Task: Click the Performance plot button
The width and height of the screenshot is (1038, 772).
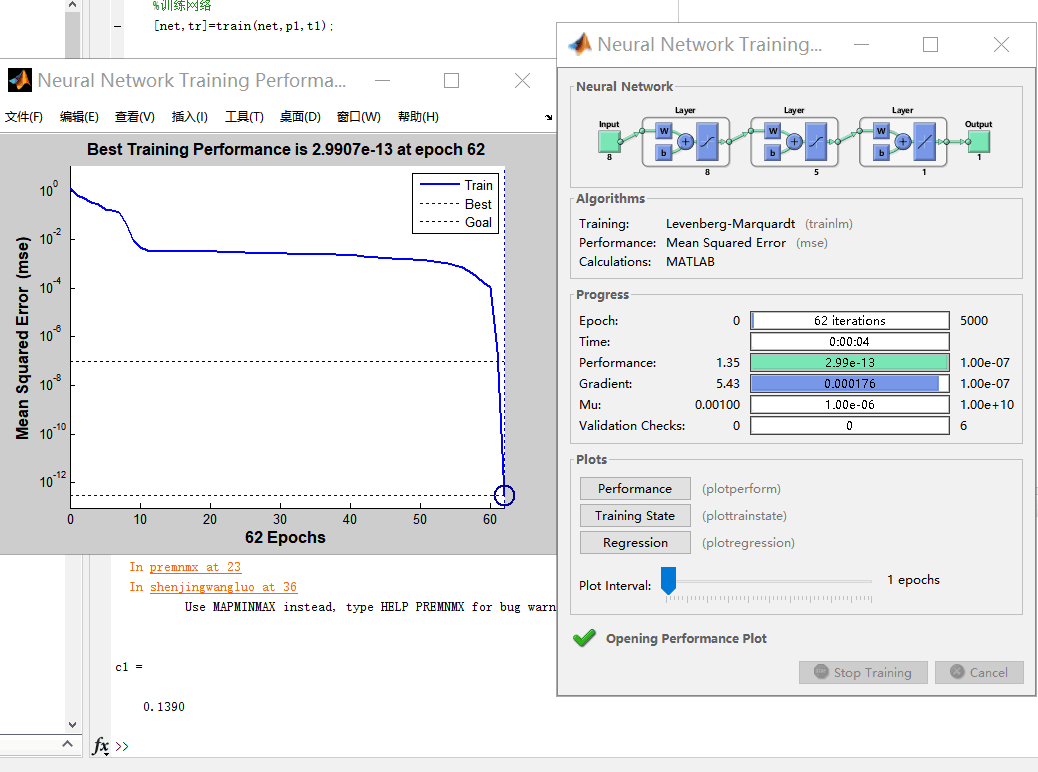Action: point(635,489)
